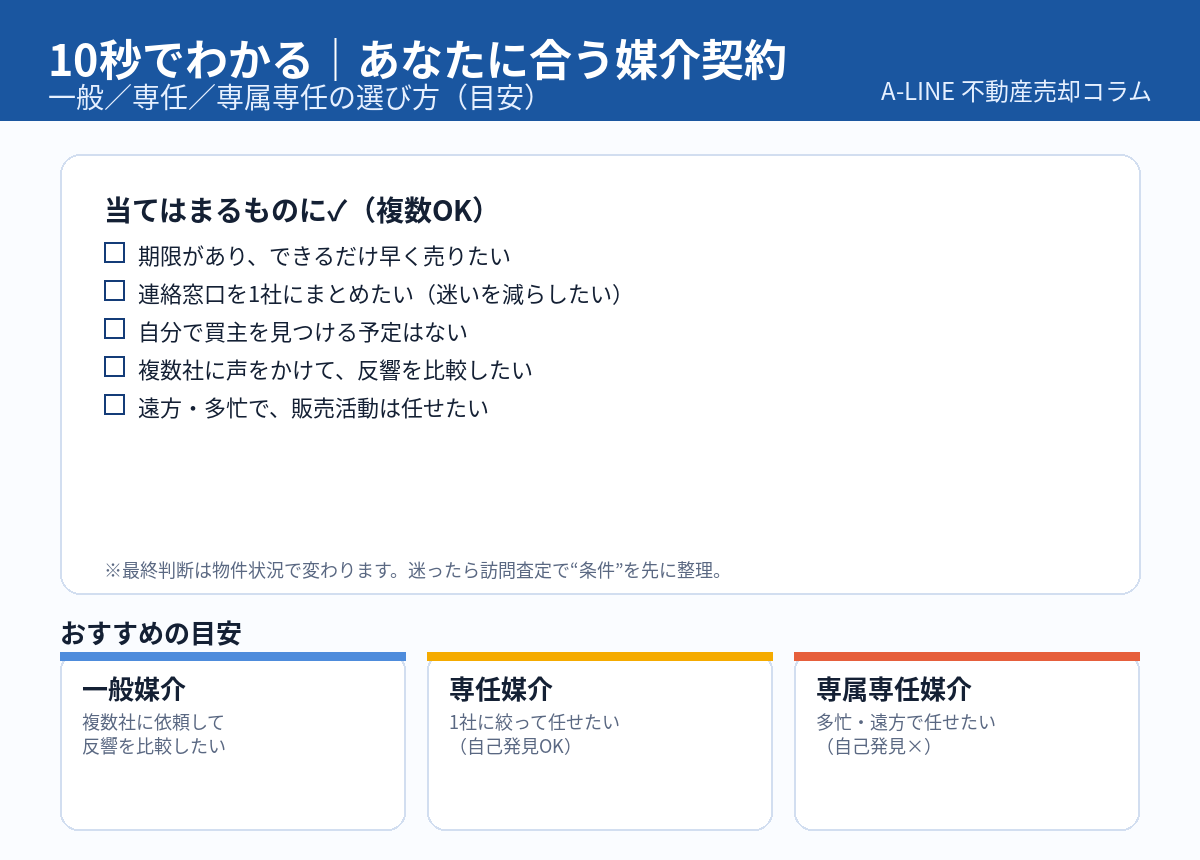Image resolution: width=1200 pixels, height=860 pixels.
Task: Click the 多忙・遠方で任せたい description text
Action: pyautogui.click(x=906, y=722)
